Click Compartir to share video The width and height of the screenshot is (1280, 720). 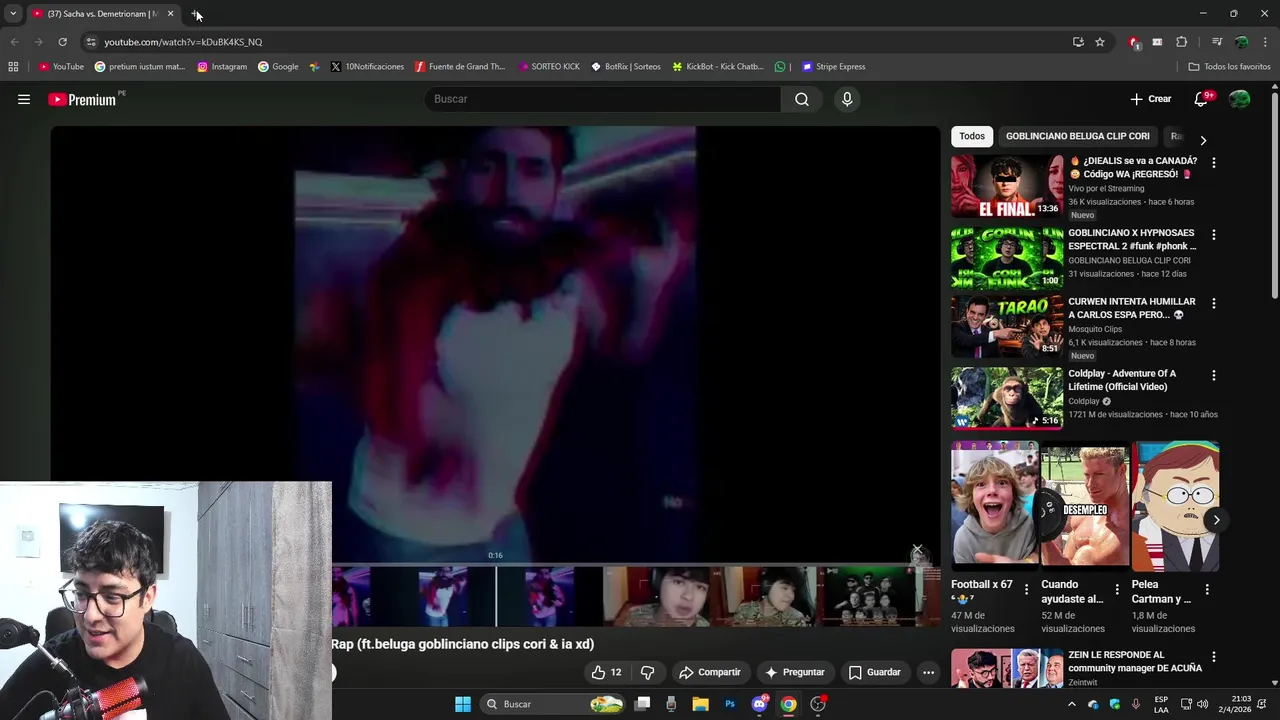point(709,672)
